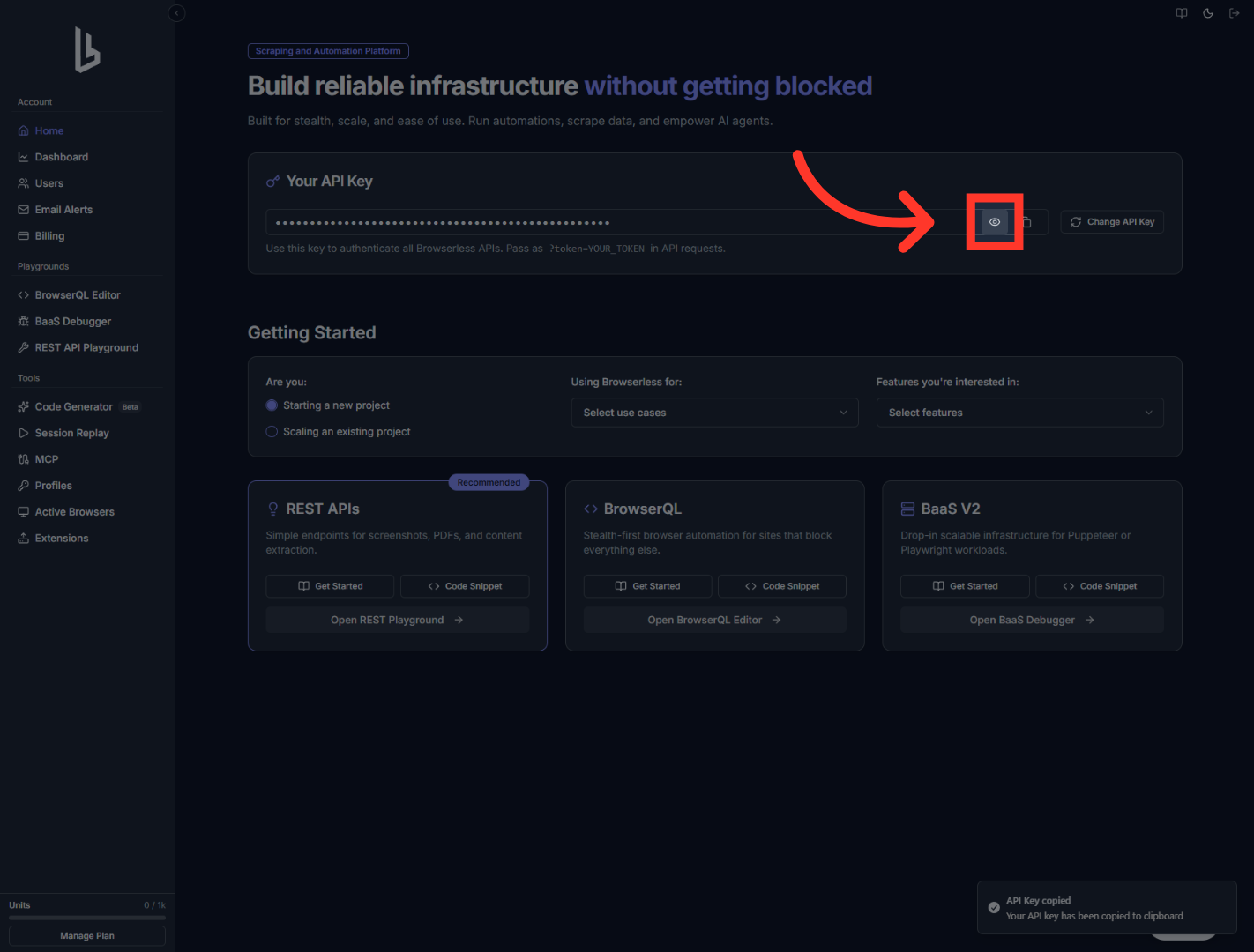Open Code Snippet on the BrowserQL card
Image resolution: width=1254 pixels, height=952 pixels.
point(782,586)
